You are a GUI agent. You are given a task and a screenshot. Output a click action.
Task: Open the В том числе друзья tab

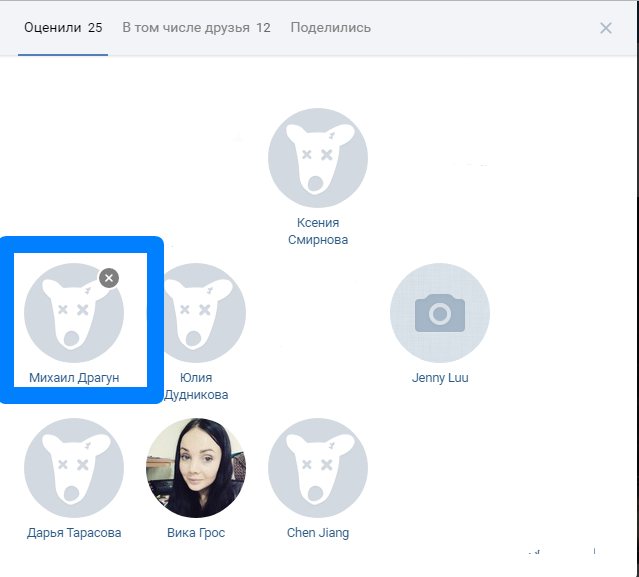196,28
